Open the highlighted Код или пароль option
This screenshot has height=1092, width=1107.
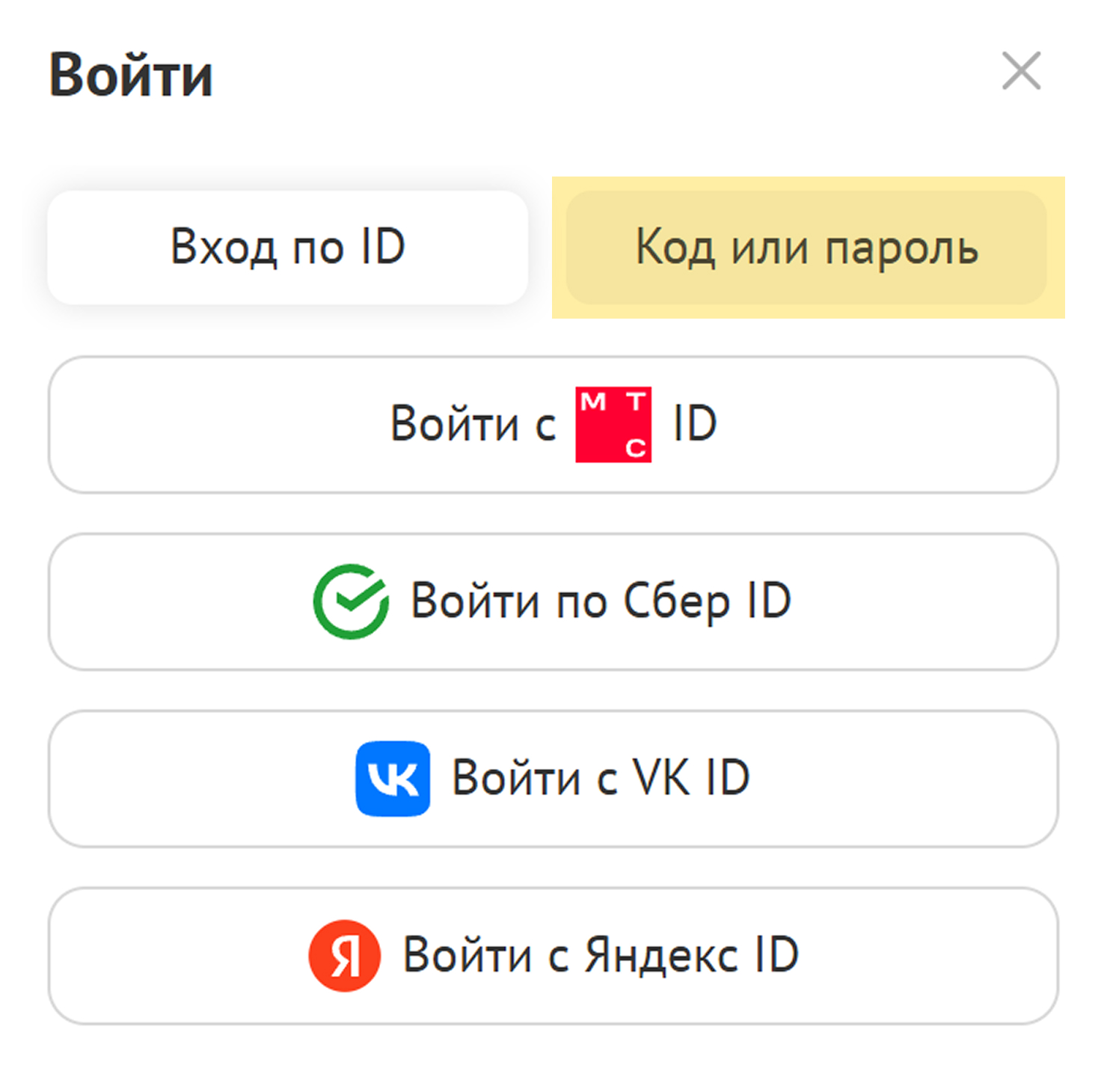(x=806, y=247)
